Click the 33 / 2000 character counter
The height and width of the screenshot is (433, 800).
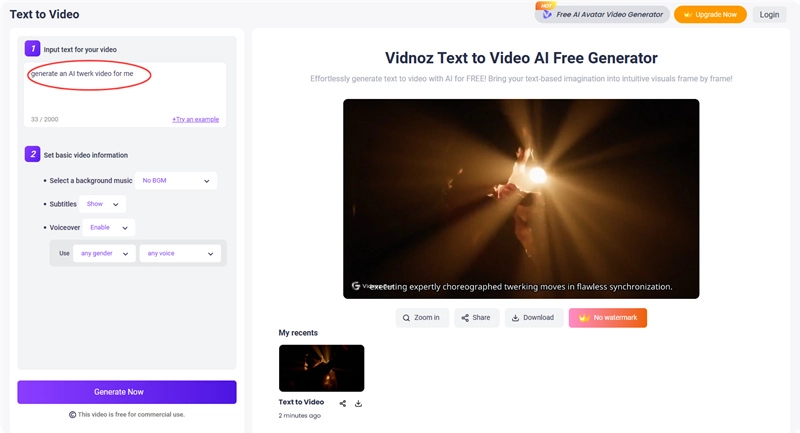pos(44,119)
